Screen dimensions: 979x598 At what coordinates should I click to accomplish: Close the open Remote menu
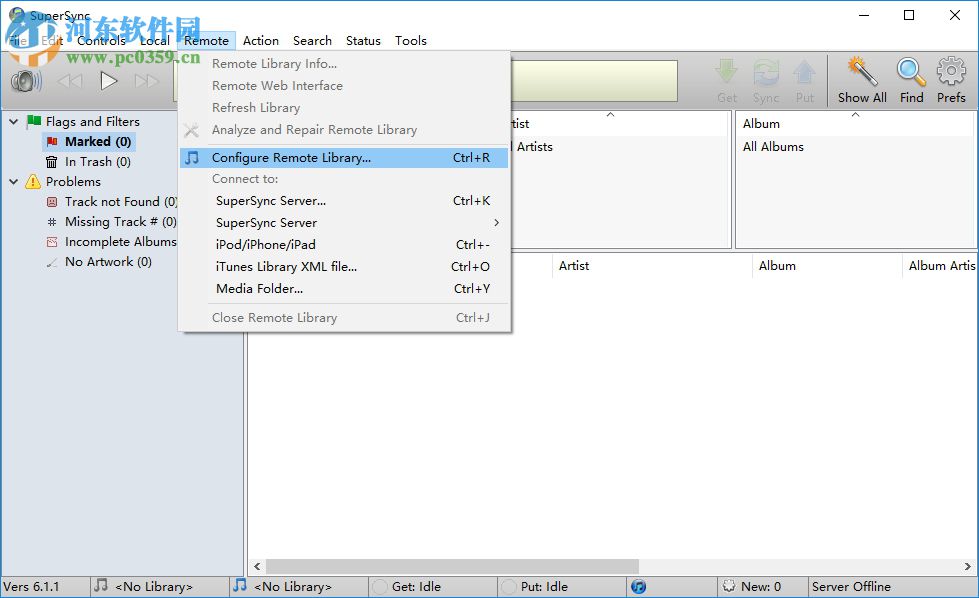tap(206, 41)
